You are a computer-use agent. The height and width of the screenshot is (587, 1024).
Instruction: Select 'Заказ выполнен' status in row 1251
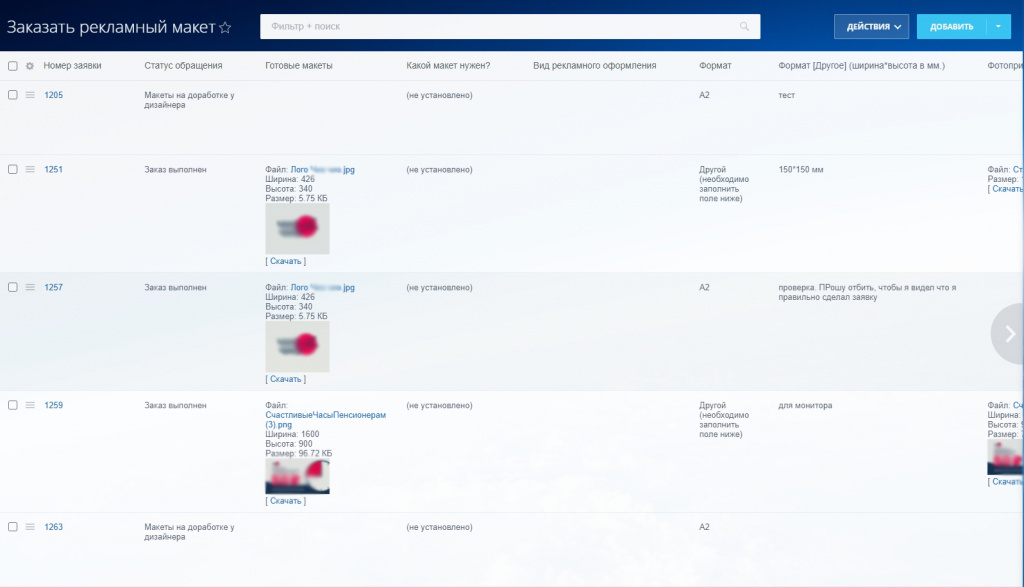click(175, 170)
